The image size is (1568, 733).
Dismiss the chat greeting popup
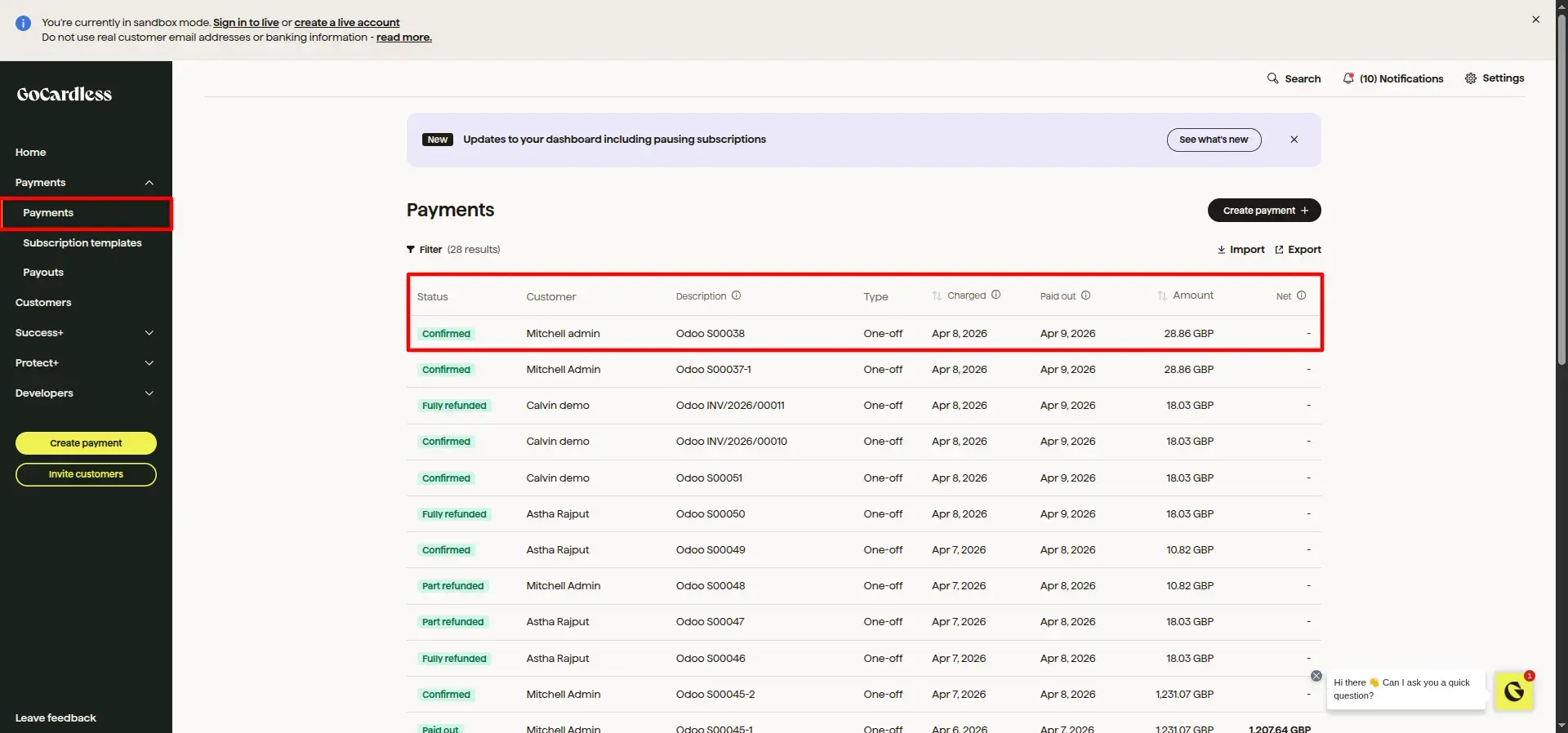point(1316,676)
